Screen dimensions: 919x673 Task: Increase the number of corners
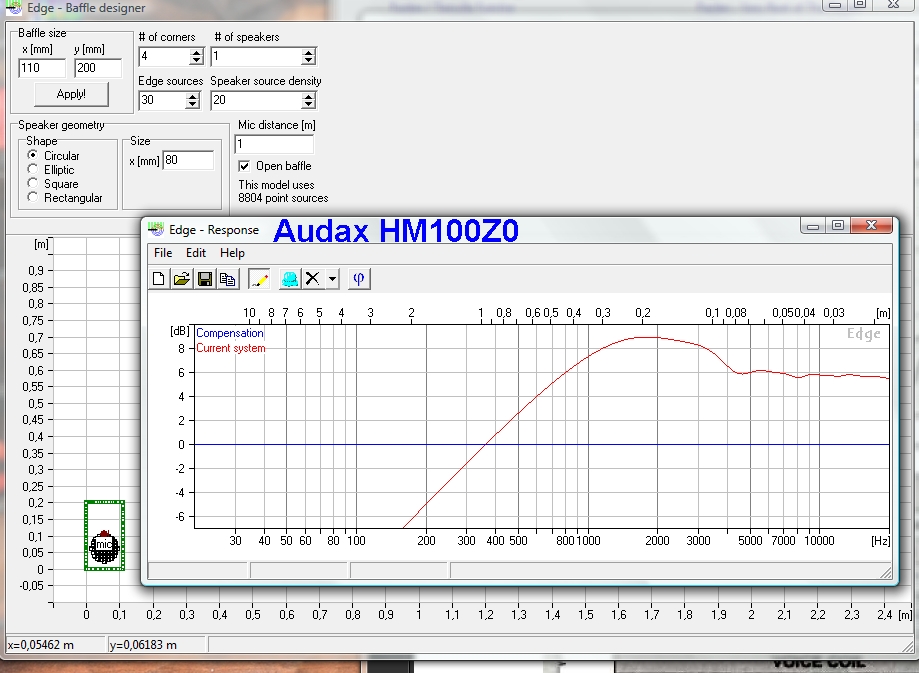(196, 53)
